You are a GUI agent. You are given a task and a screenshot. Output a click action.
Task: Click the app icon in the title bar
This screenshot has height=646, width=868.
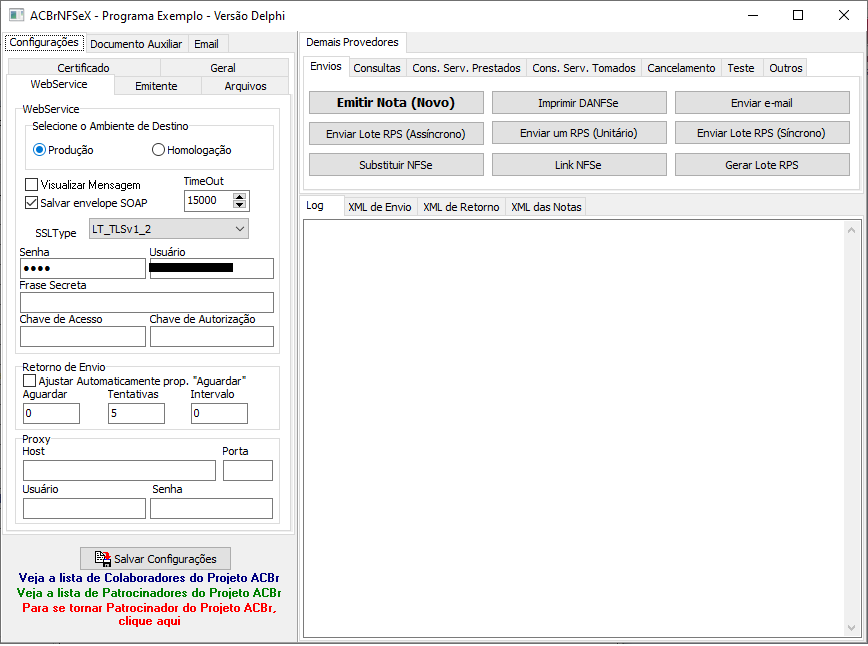coord(16,15)
